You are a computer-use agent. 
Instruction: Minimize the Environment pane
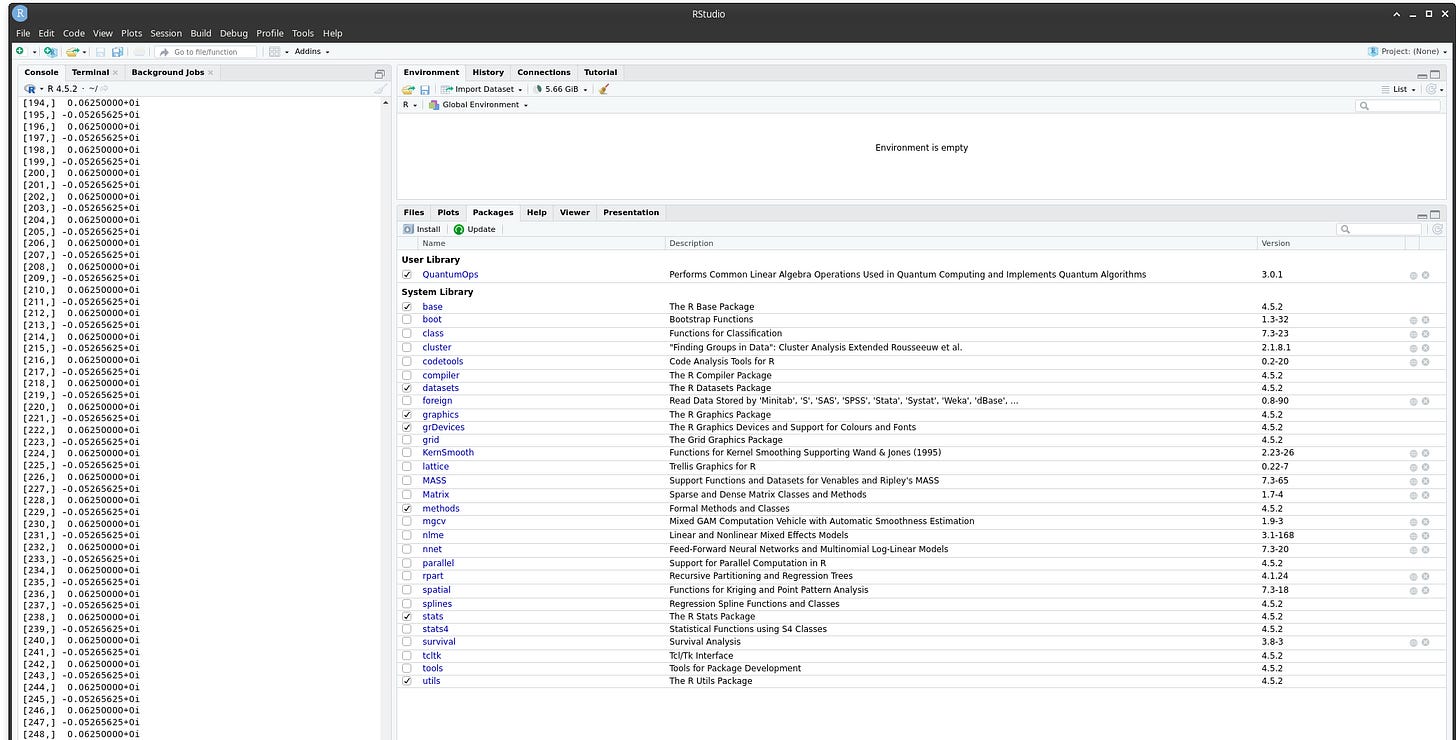1422,75
